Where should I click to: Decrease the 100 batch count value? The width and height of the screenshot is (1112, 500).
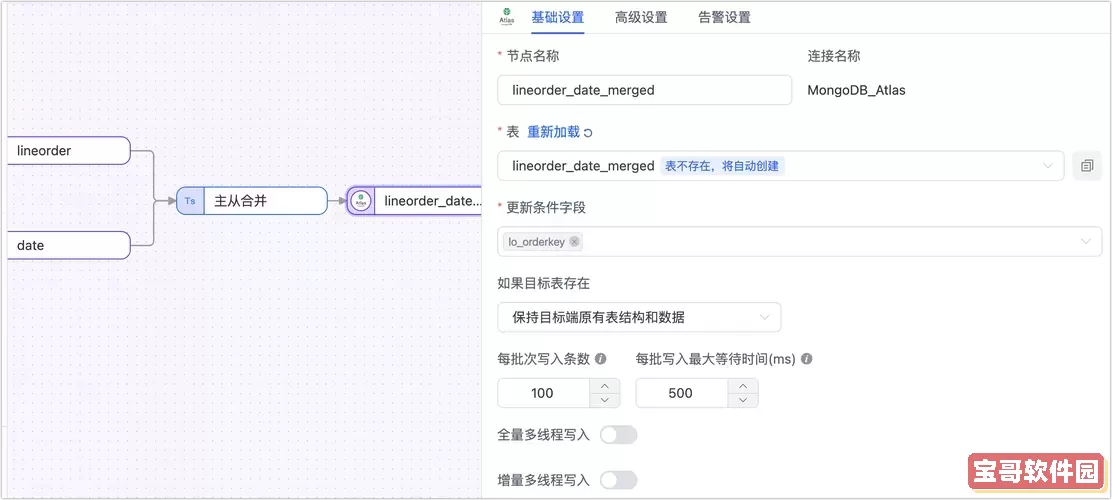[x=605, y=400]
